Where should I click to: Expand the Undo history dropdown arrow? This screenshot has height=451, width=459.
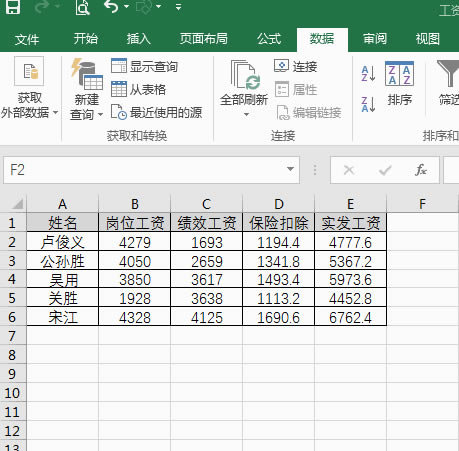[x=126, y=6]
